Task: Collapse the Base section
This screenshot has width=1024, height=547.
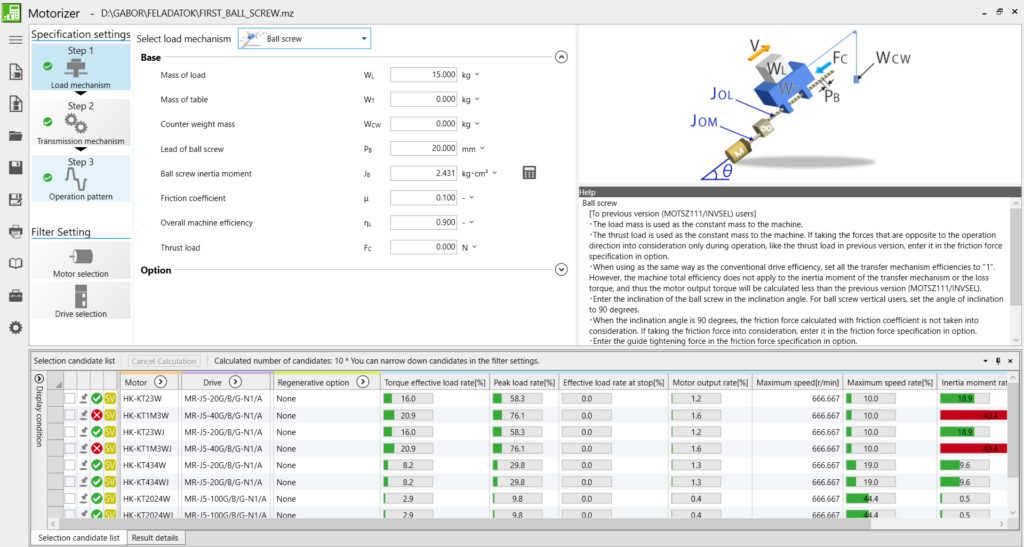Action: (x=561, y=58)
